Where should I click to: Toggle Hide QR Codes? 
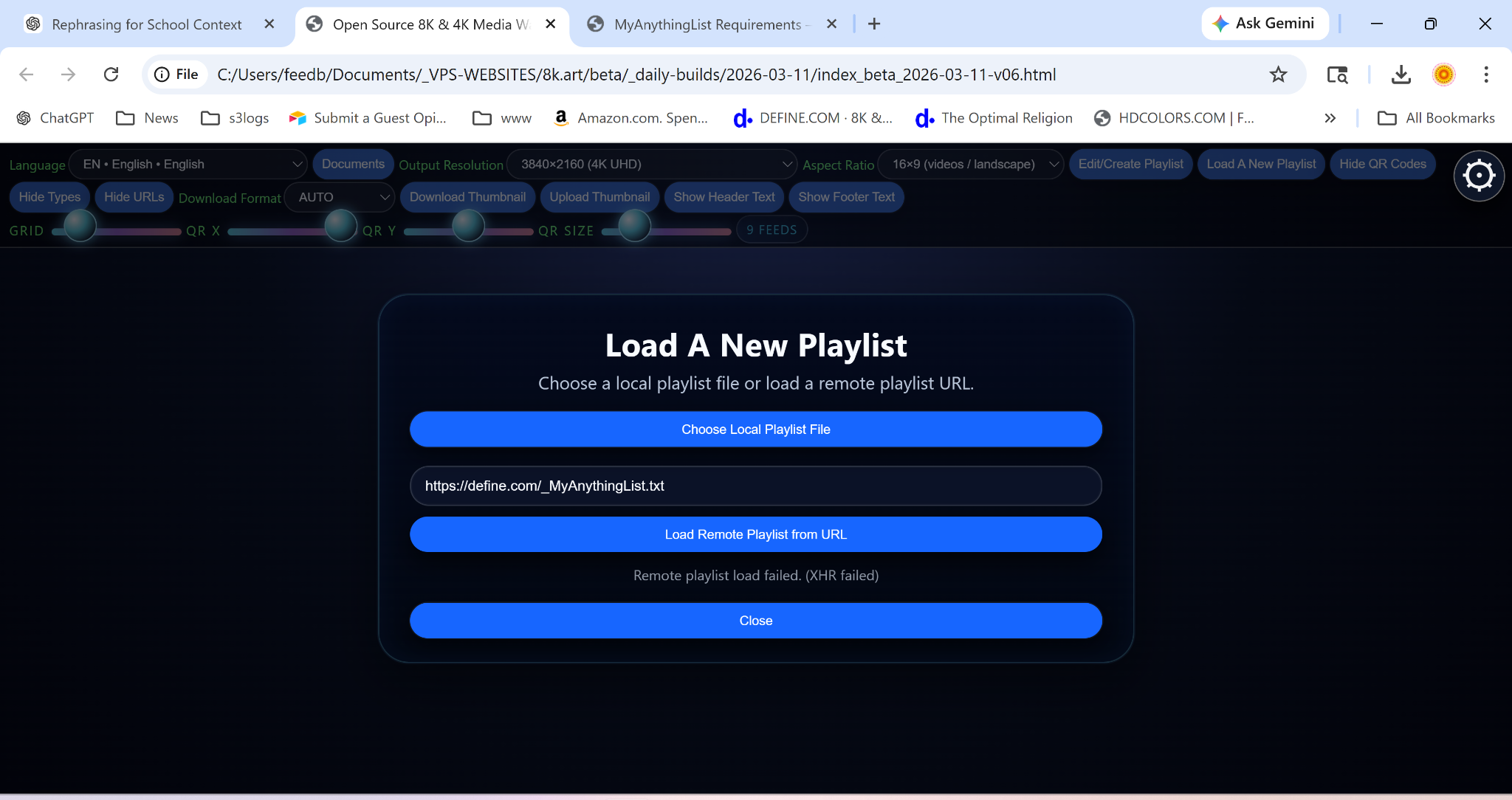point(1383,164)
